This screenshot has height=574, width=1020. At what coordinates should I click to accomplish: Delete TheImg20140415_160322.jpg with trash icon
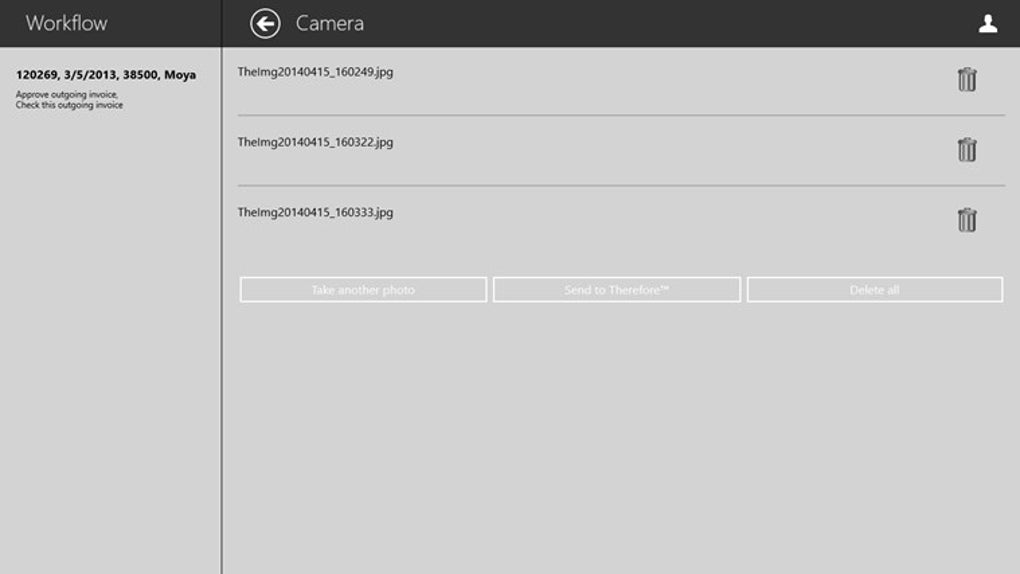[x=967, y=150]
